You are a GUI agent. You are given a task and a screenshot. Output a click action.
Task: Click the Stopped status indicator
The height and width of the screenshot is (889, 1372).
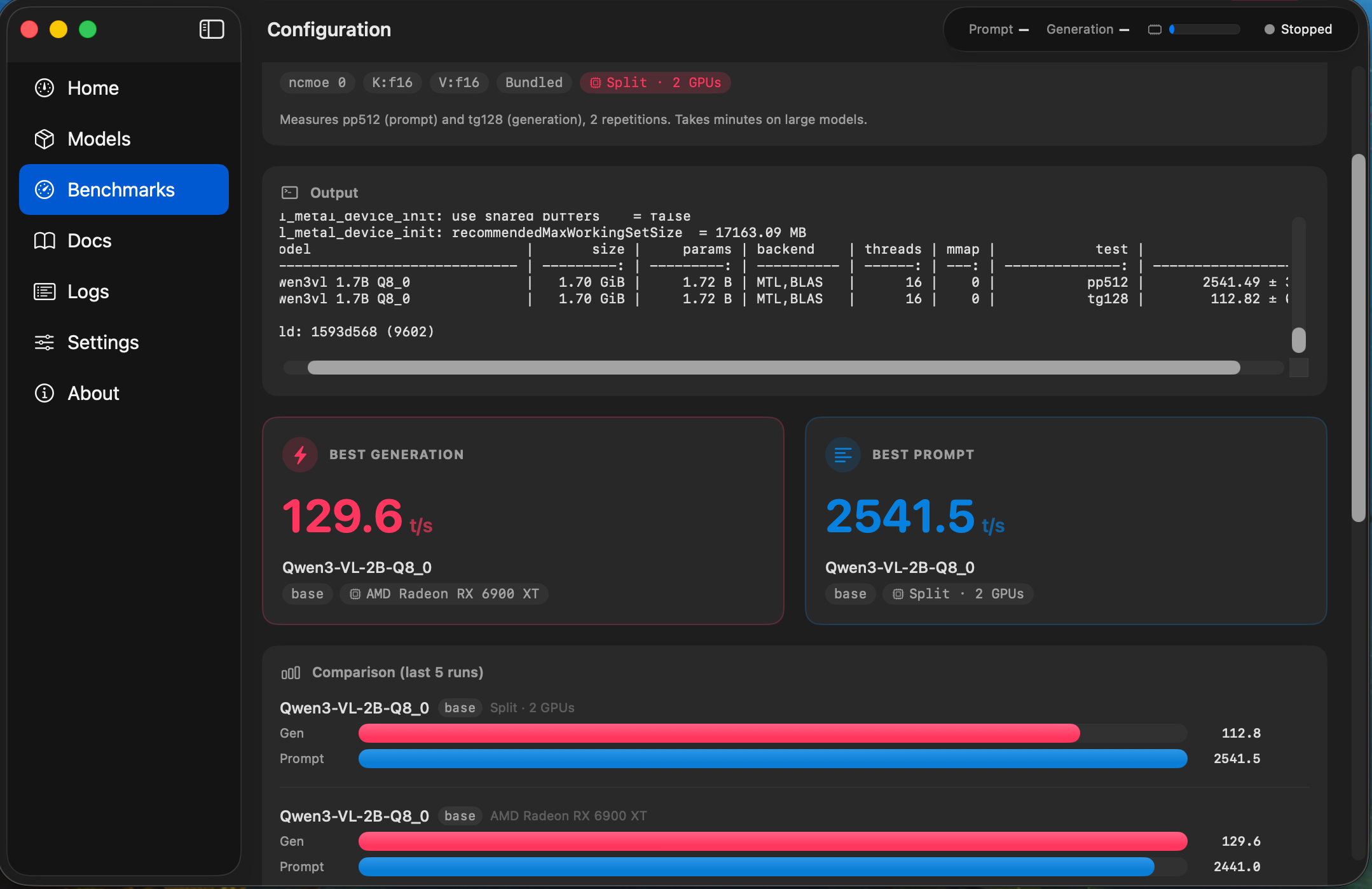(1298, 29)
